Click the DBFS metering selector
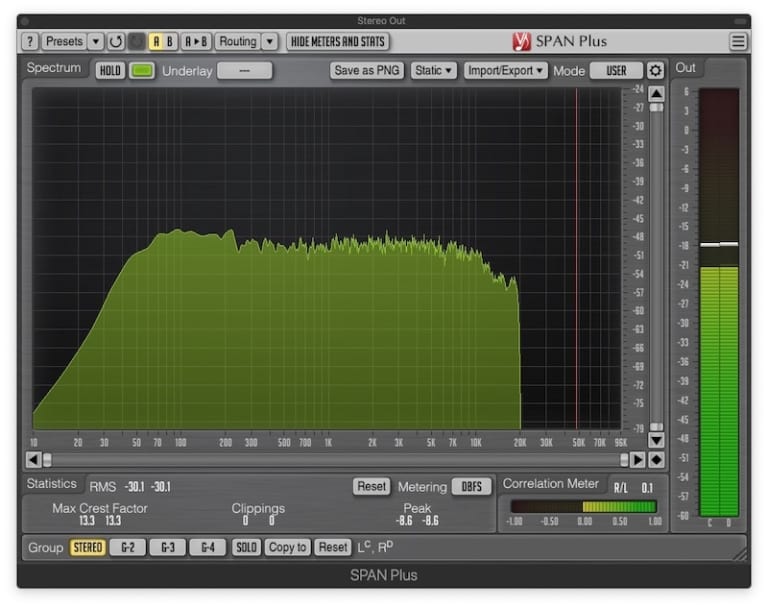This screenshot has height=608, width=768. [470, 487]
